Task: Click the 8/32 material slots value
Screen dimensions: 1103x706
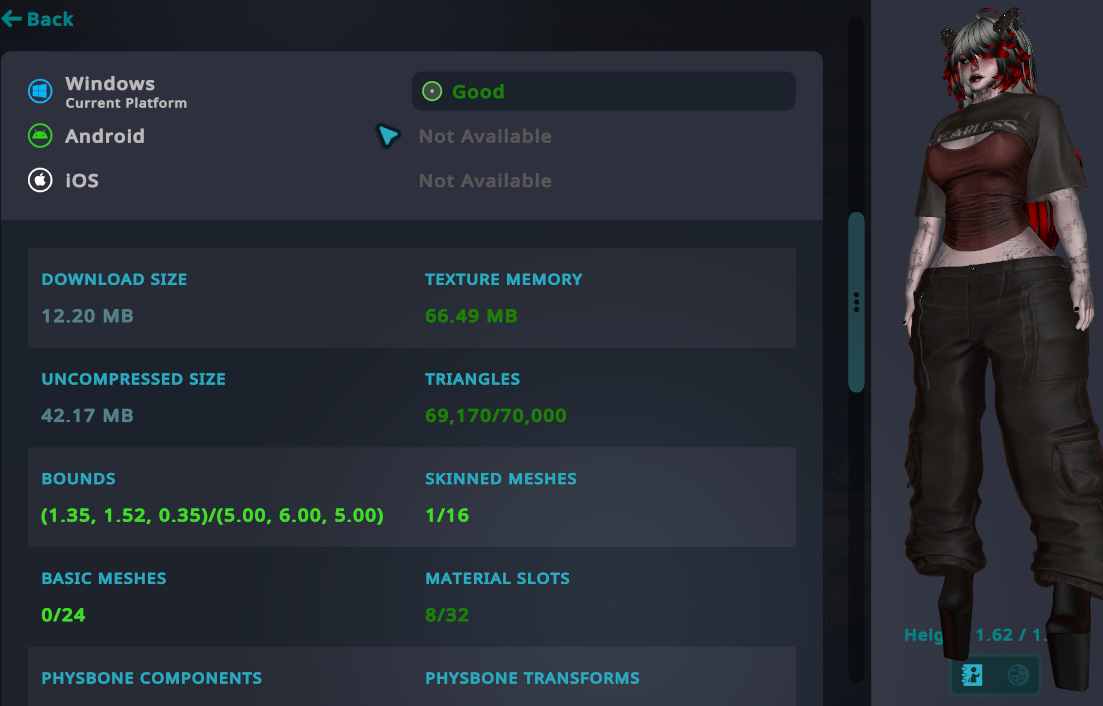Action: pyautogui.click(x=447, y=615)
